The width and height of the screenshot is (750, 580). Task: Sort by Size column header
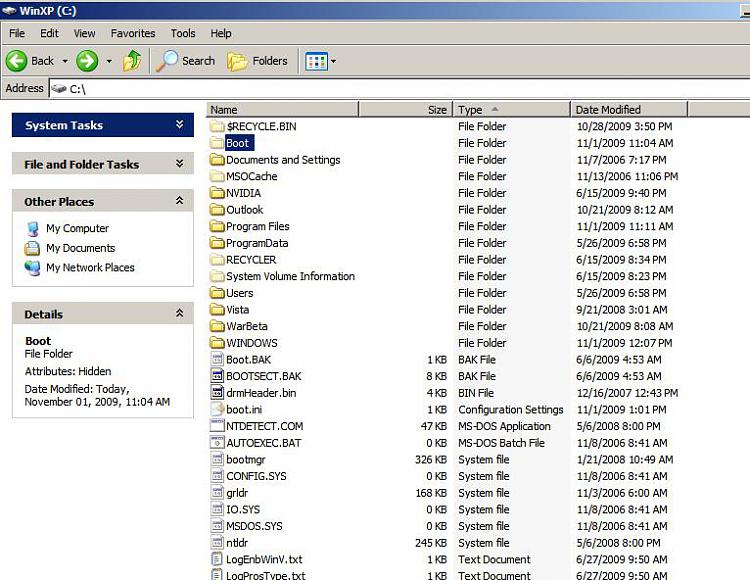click(405, 109)
